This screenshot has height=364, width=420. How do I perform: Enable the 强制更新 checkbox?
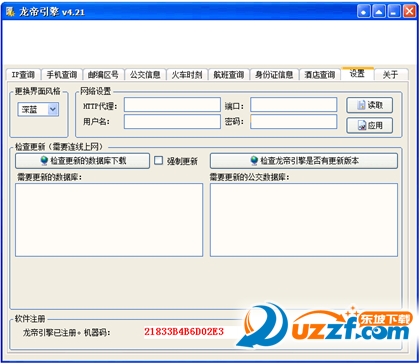click(x=159, y=161)
